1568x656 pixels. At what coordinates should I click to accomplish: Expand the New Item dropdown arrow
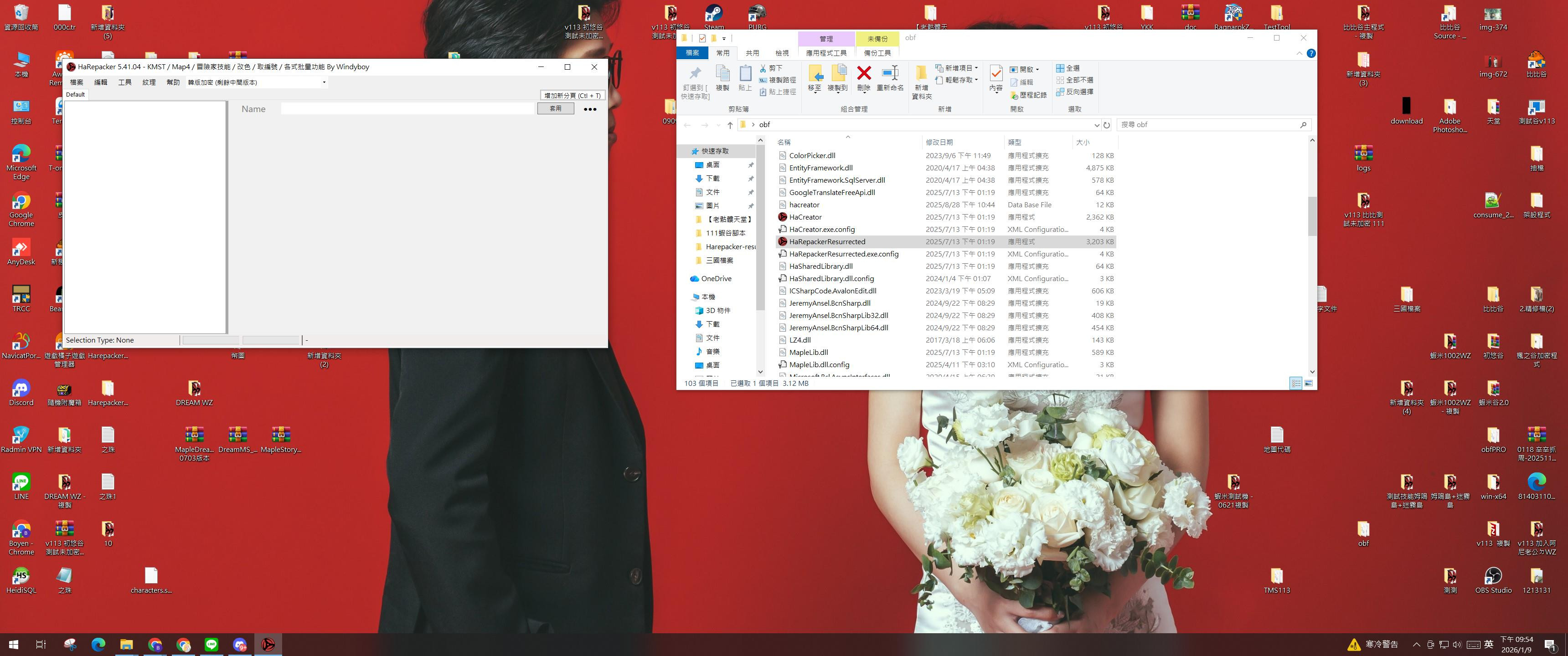click(x=976, y=68)
